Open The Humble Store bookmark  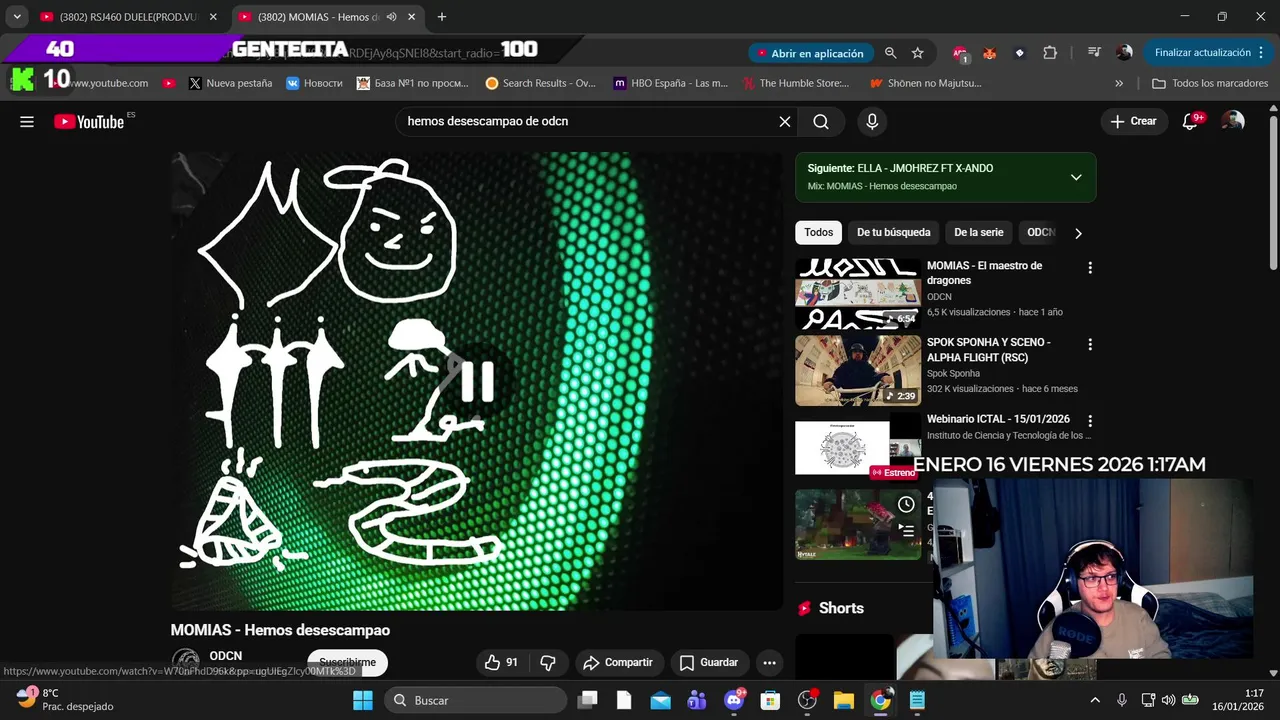pyautogui.click(x=796, y=83)
